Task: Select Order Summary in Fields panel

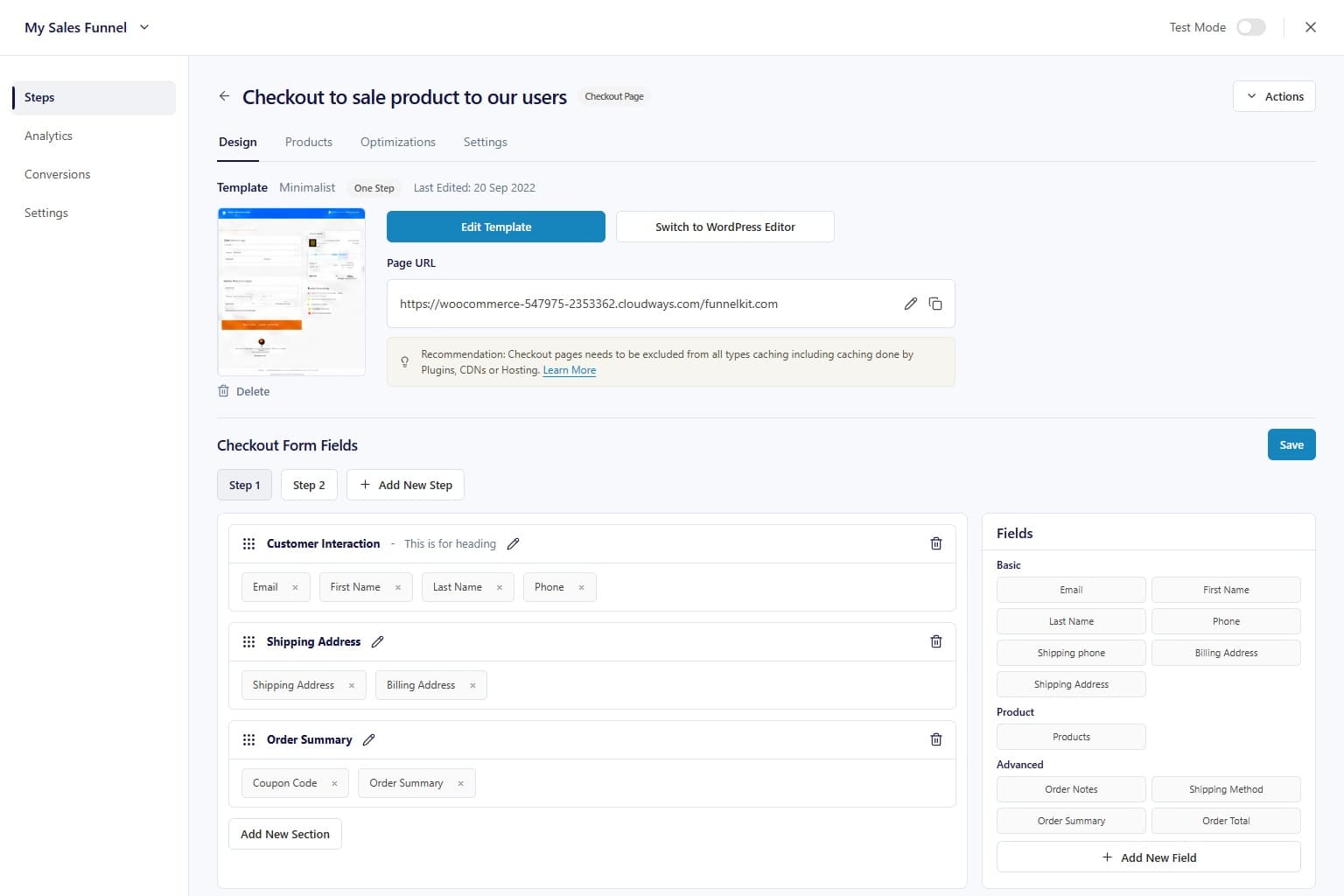Action: pos(1071,821)
